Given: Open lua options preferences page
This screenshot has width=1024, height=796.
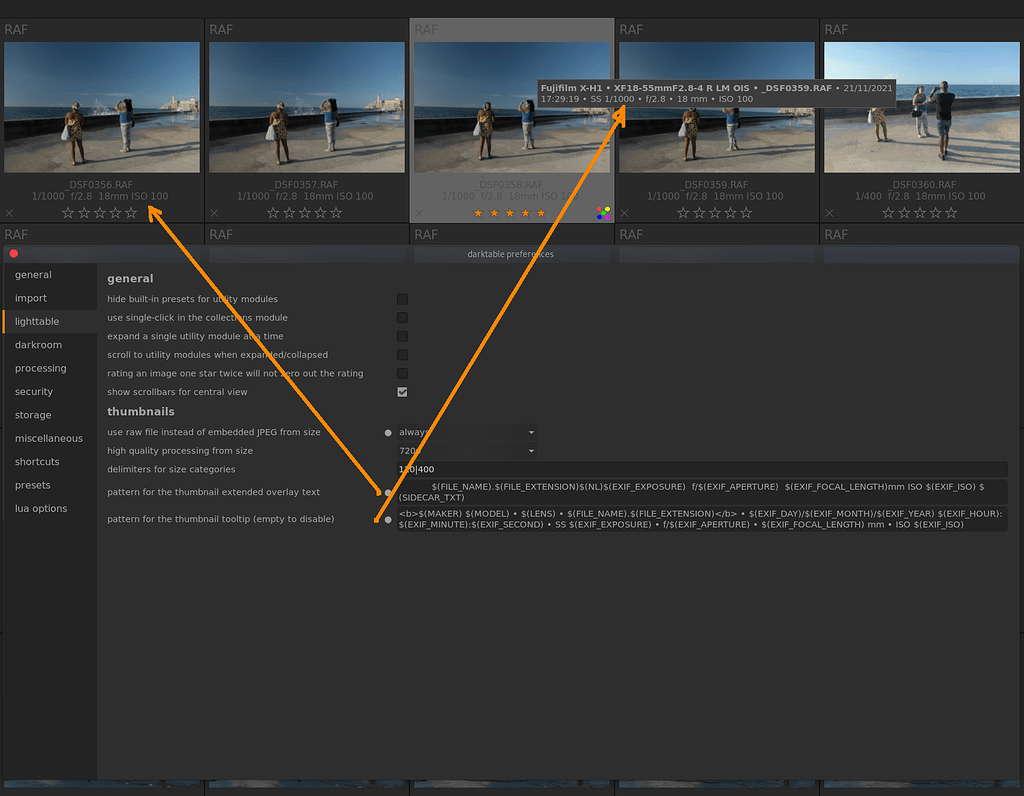Looking at the screenshot, I should pos(40,508).
